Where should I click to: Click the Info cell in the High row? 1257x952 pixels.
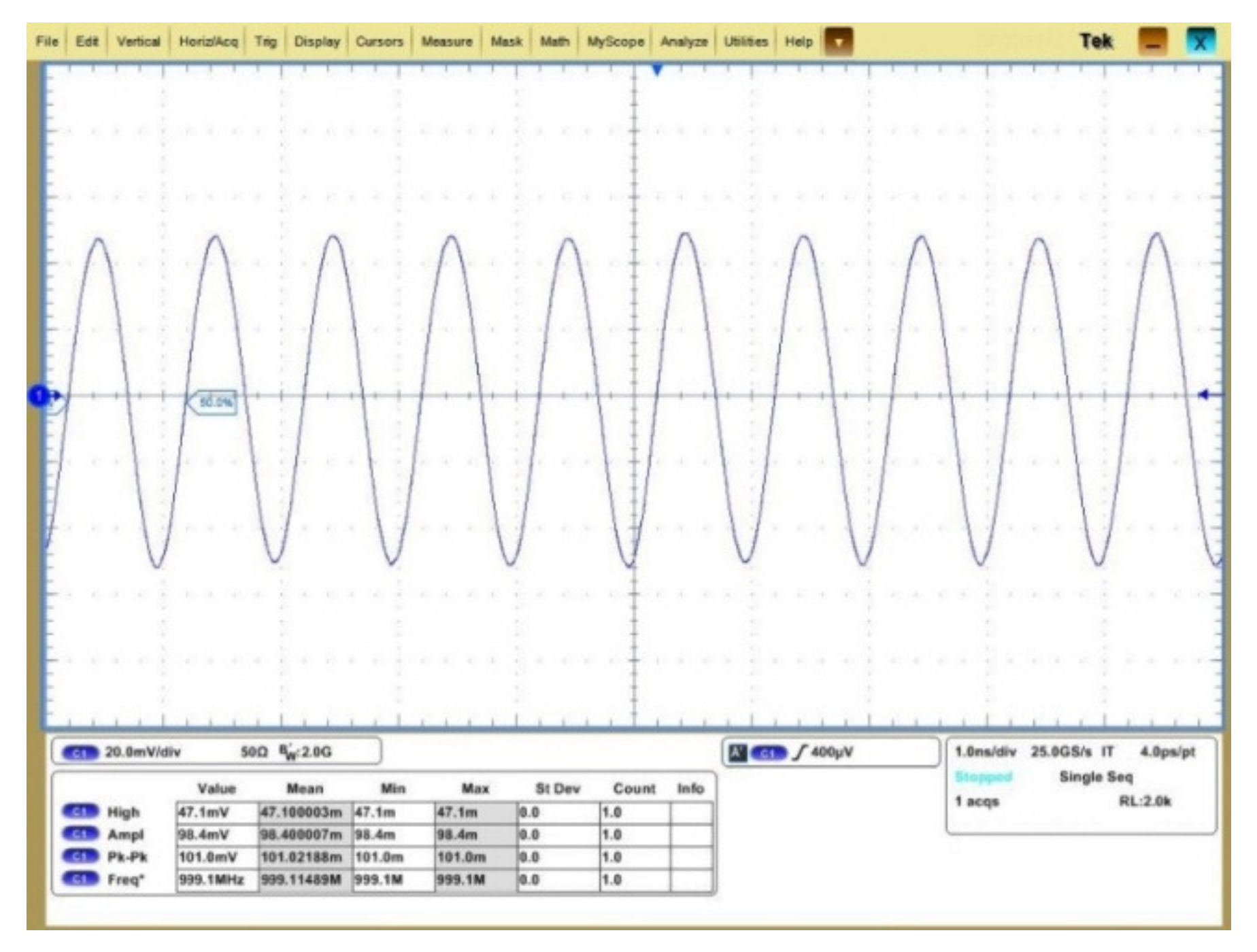click(691, 813)
